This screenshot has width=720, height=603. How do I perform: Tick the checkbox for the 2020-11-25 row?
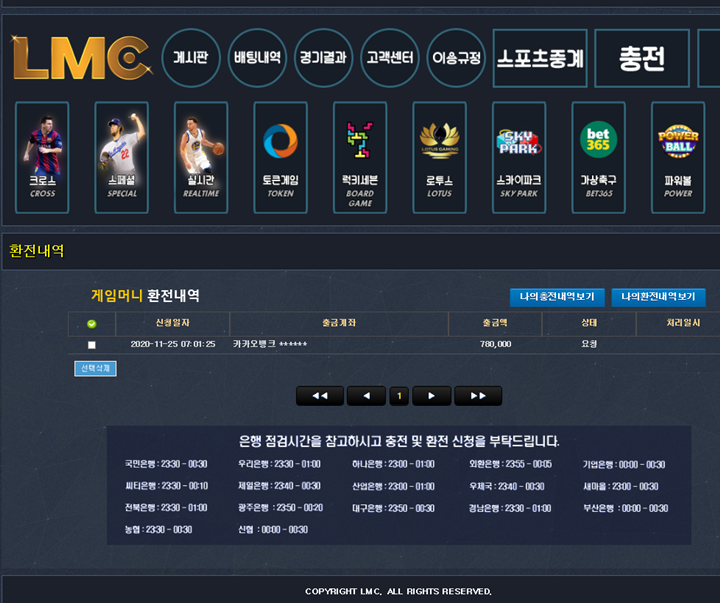pyautogui.click(x=92, y=345)
